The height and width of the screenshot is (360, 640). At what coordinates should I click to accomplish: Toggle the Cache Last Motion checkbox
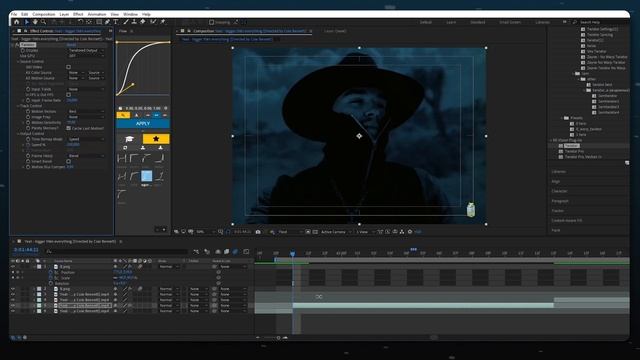(x=69, y=128)
